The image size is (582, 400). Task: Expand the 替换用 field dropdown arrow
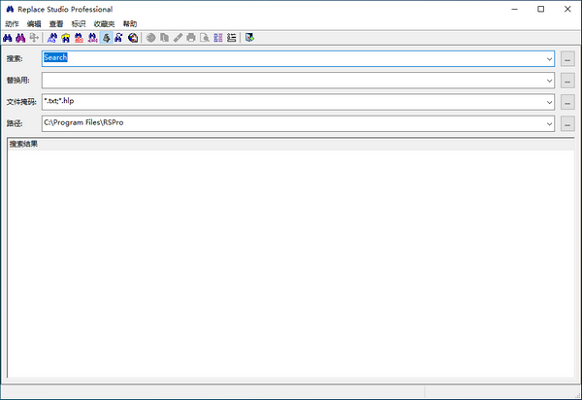pos(549,81)
